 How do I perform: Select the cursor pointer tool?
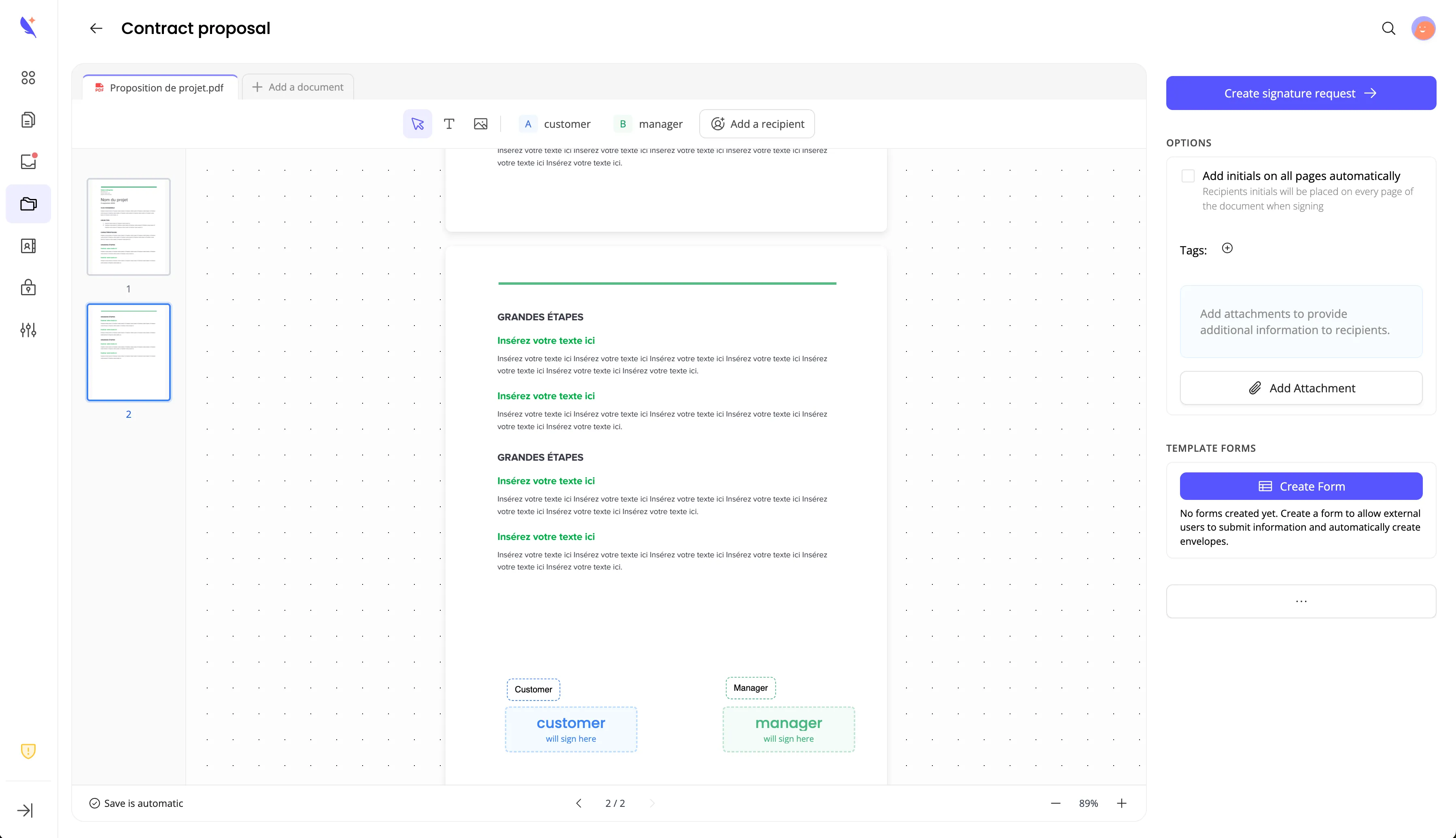417,124
